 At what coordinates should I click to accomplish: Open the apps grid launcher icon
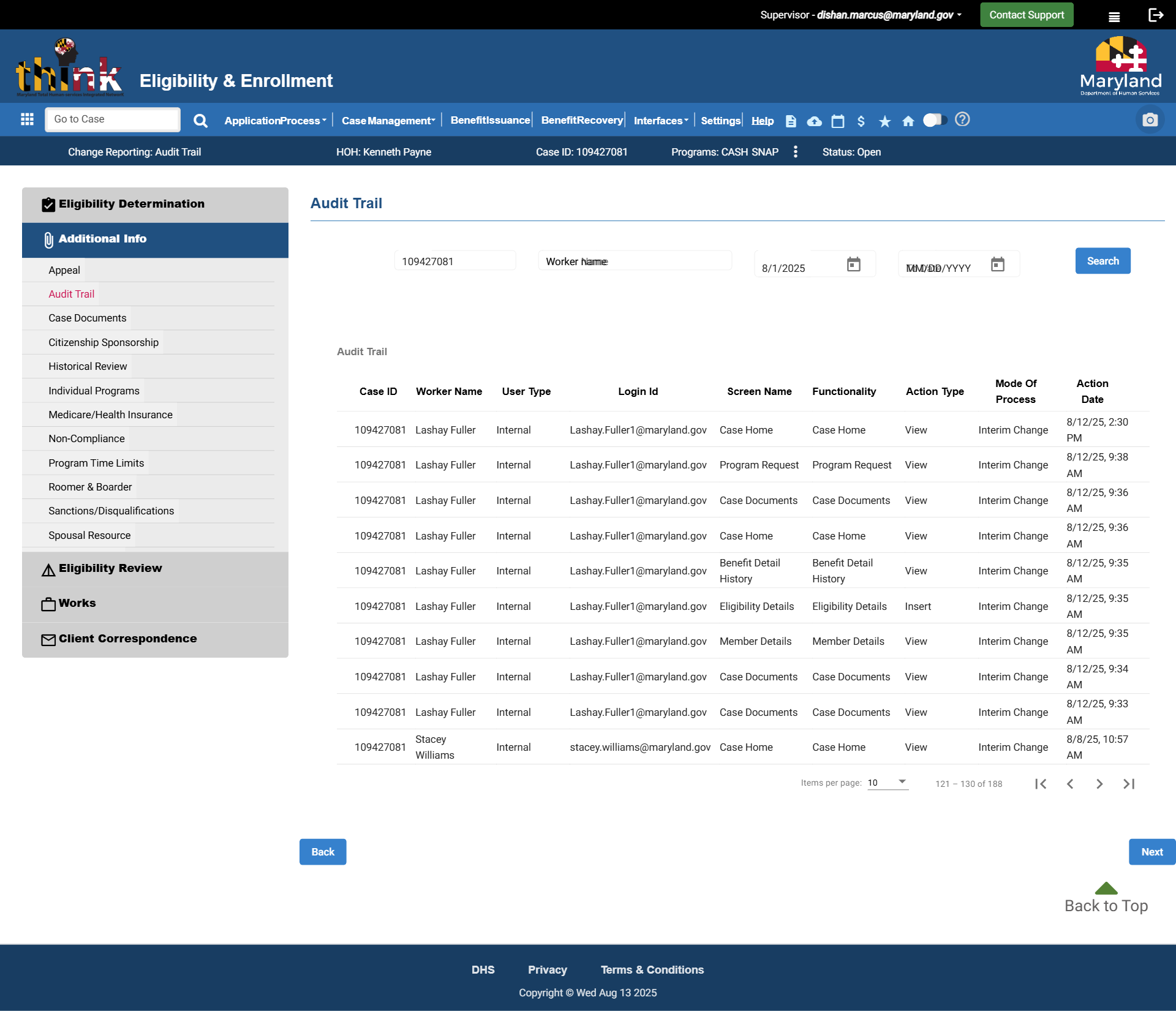point(27,119)
